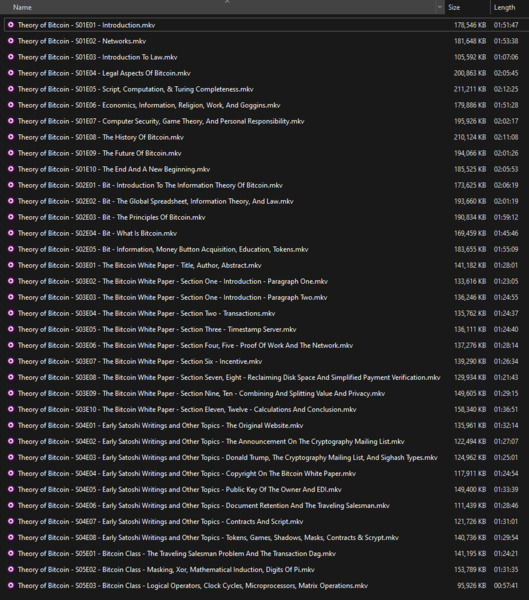Click the length value 01:36:51
Screen dimensions: 529x600
click(506, 409)
